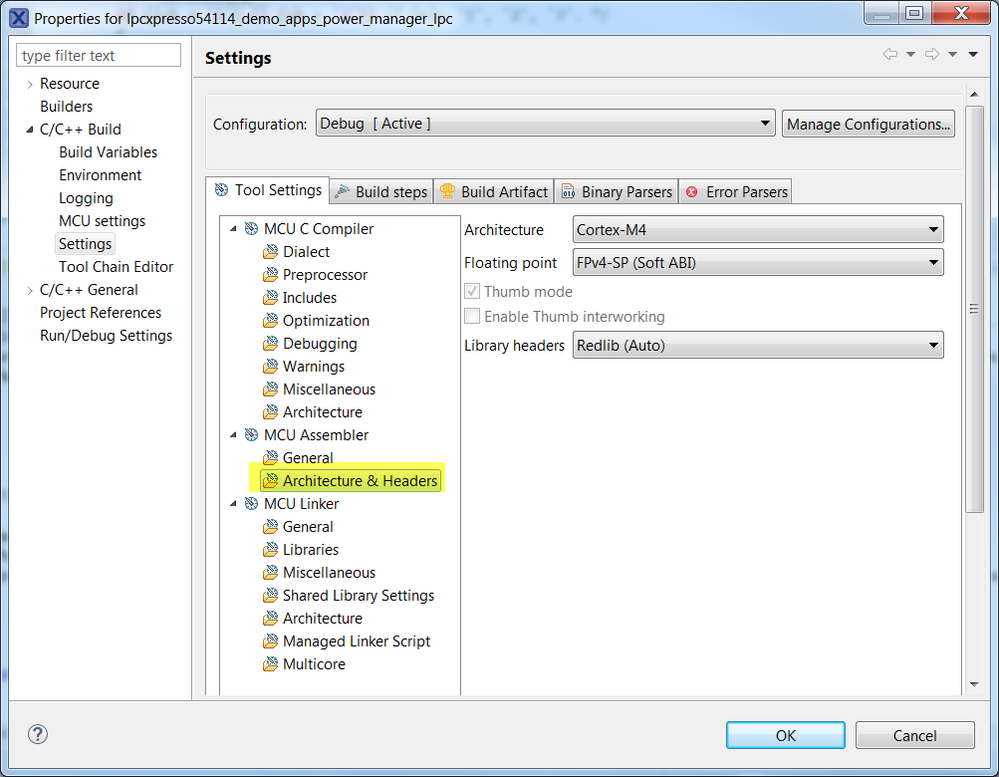Image resolution: width=999 pixels, height=777 pixels.
Task: Go back with the left arrow icon
Action: pos(890,54)
